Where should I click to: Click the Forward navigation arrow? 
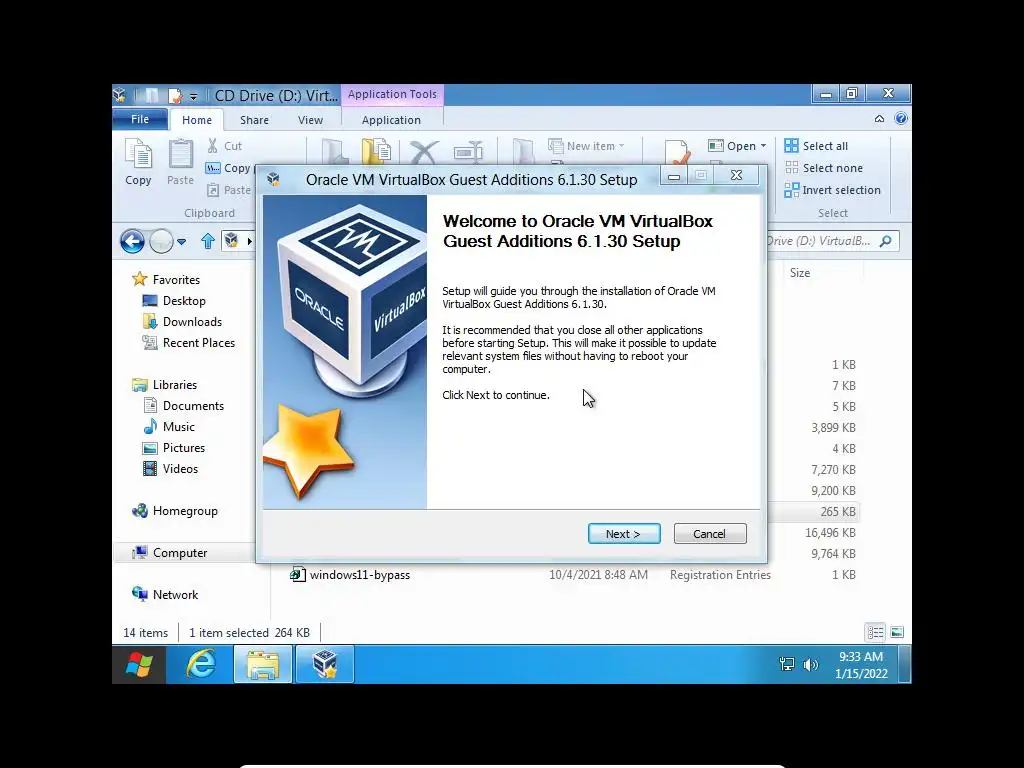(161, 242)
